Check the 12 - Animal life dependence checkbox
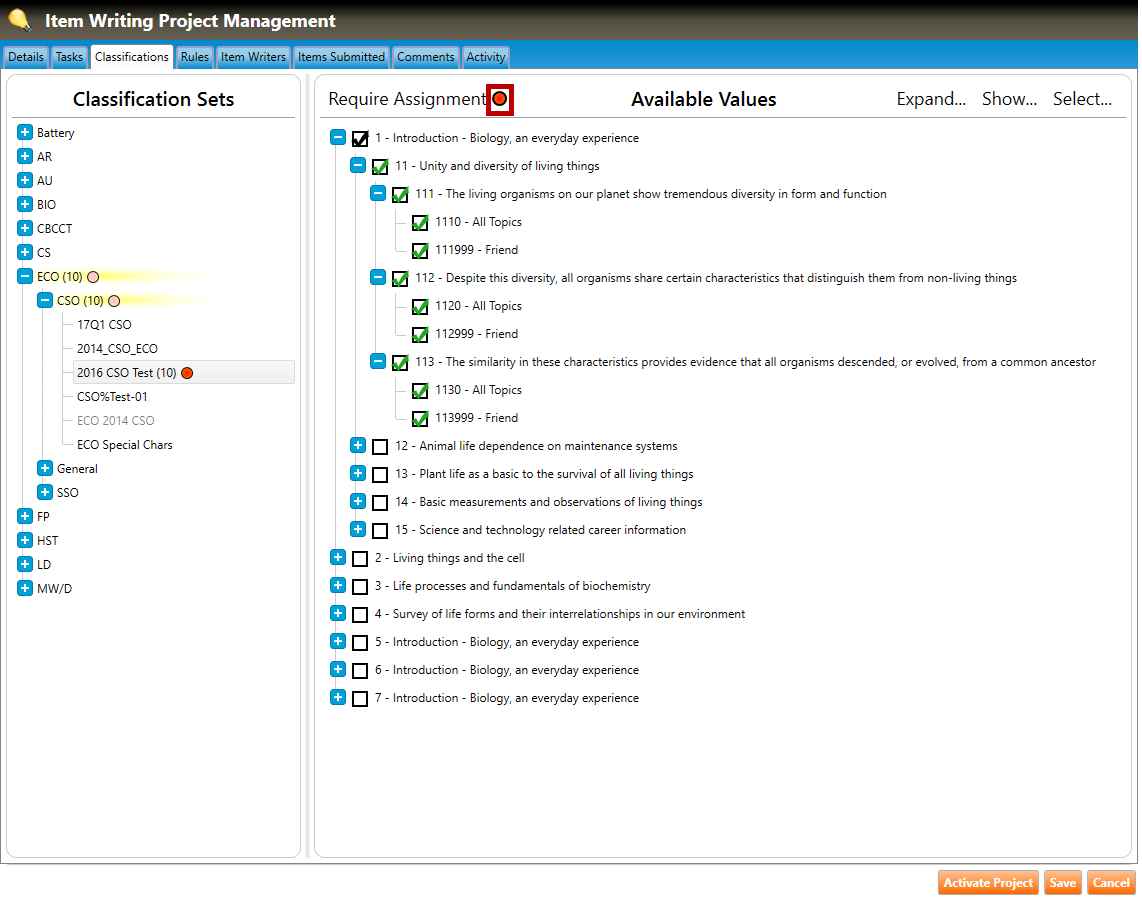 coord(380,447)
